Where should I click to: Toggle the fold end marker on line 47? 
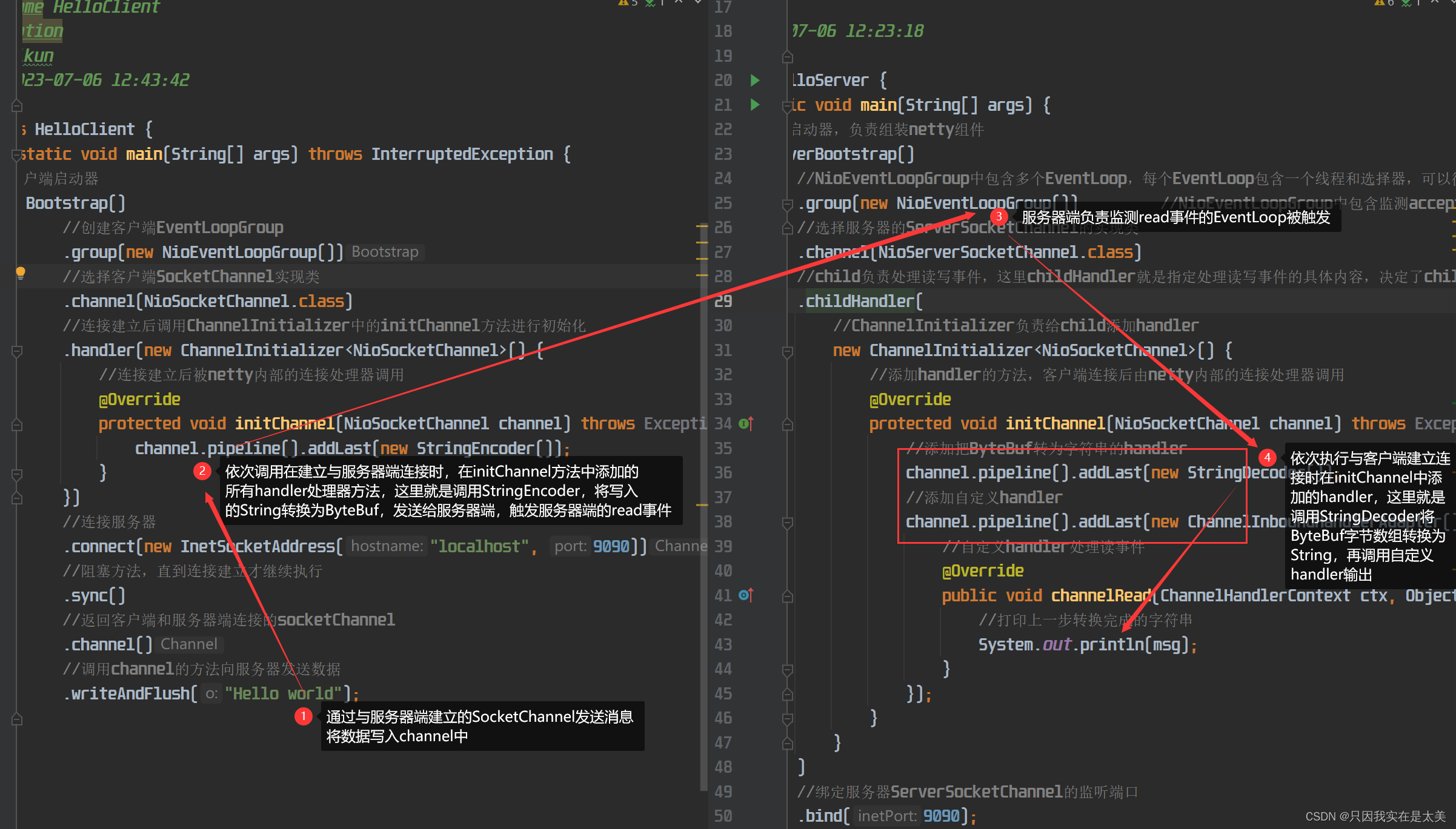pos(787,743)
